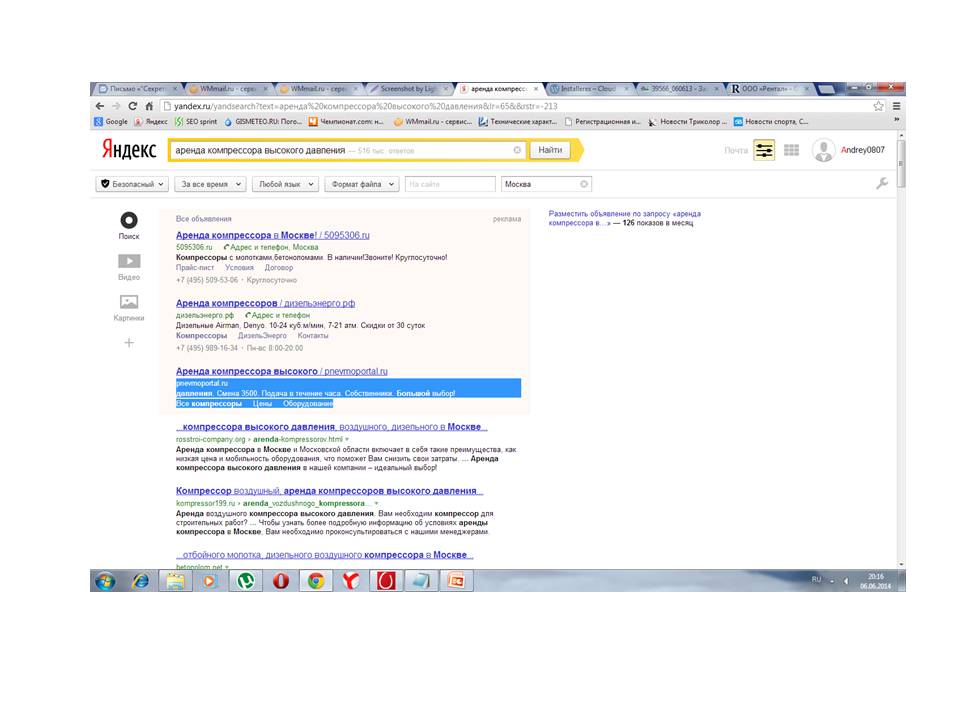Open the taskbar clock showing 20:16

coord(876,581)
